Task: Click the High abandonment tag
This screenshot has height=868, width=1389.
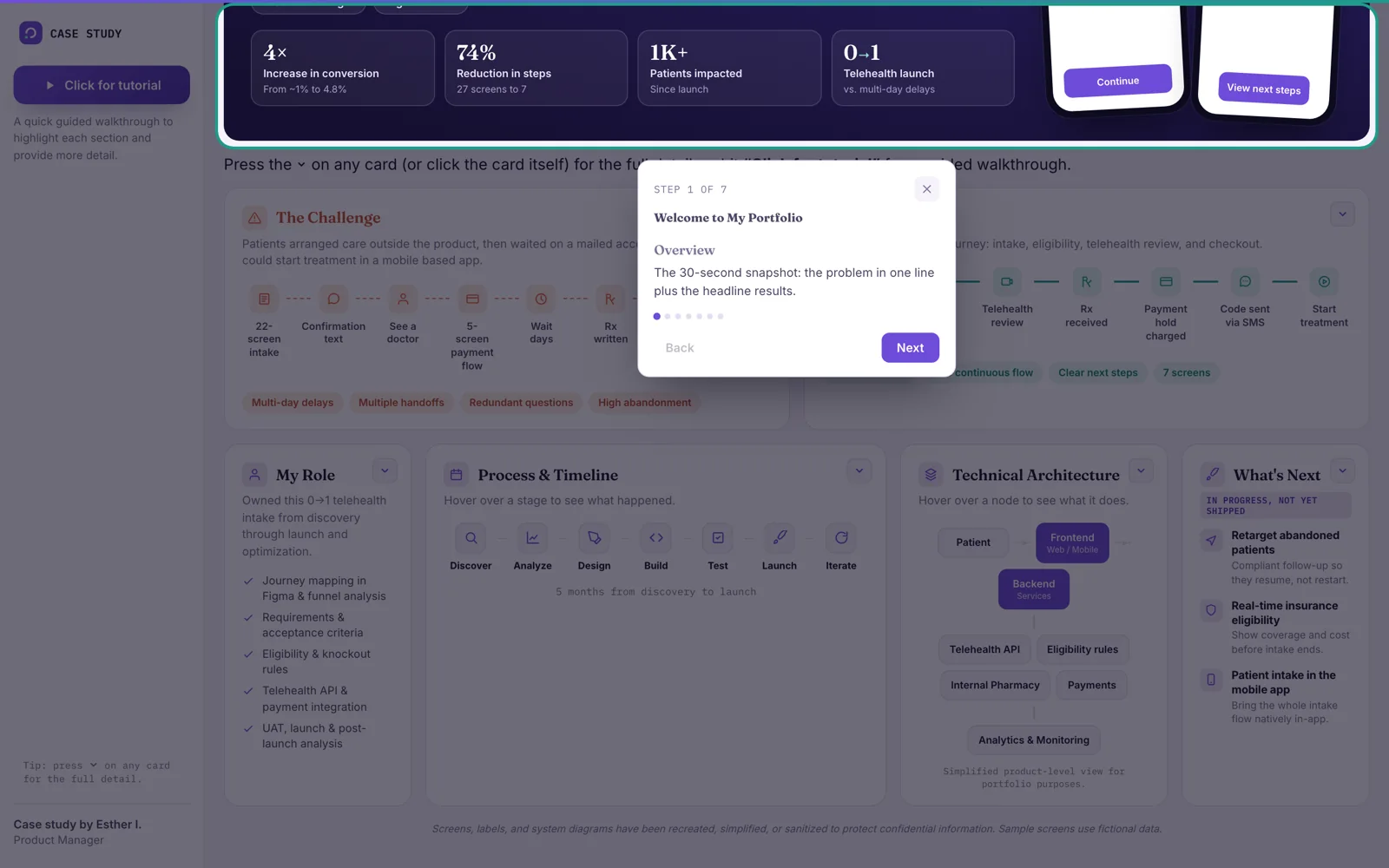Action: point(645,403)
